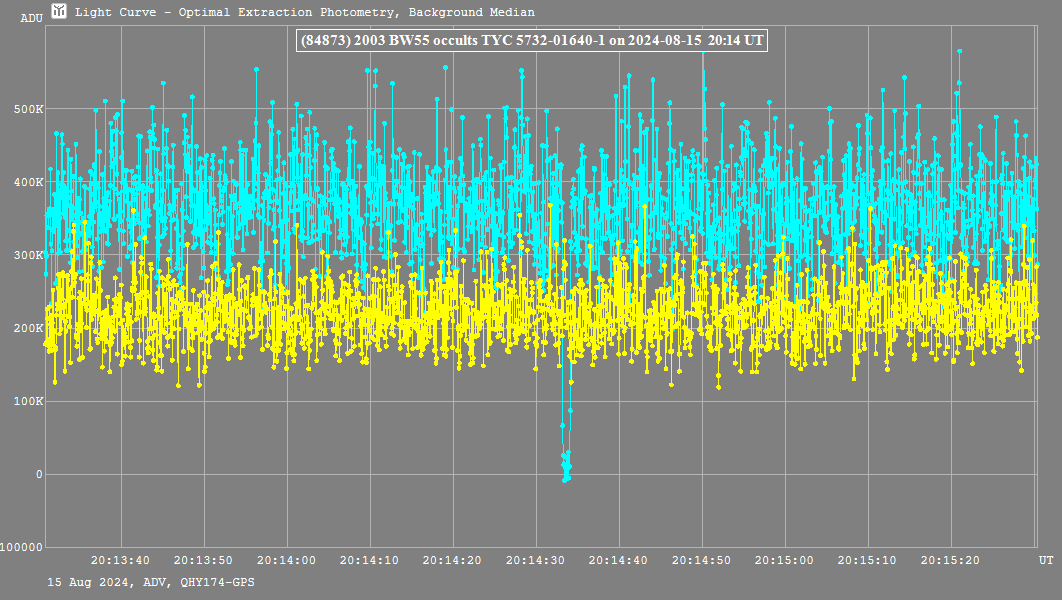Click the 20:14:30 time axis label
Screen dimensions: 1062x600
(536, 560)
